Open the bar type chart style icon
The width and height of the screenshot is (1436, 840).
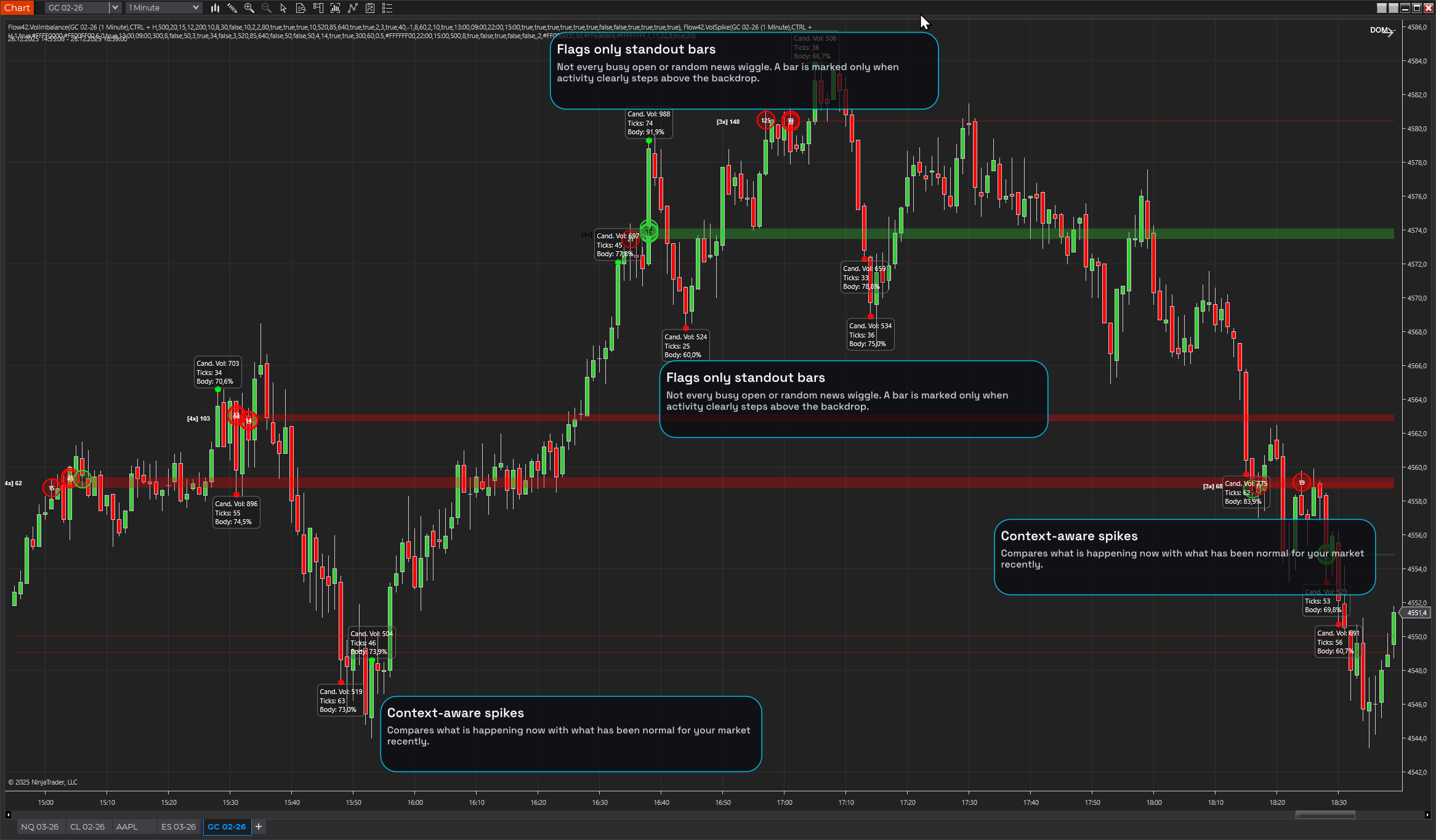215,8
